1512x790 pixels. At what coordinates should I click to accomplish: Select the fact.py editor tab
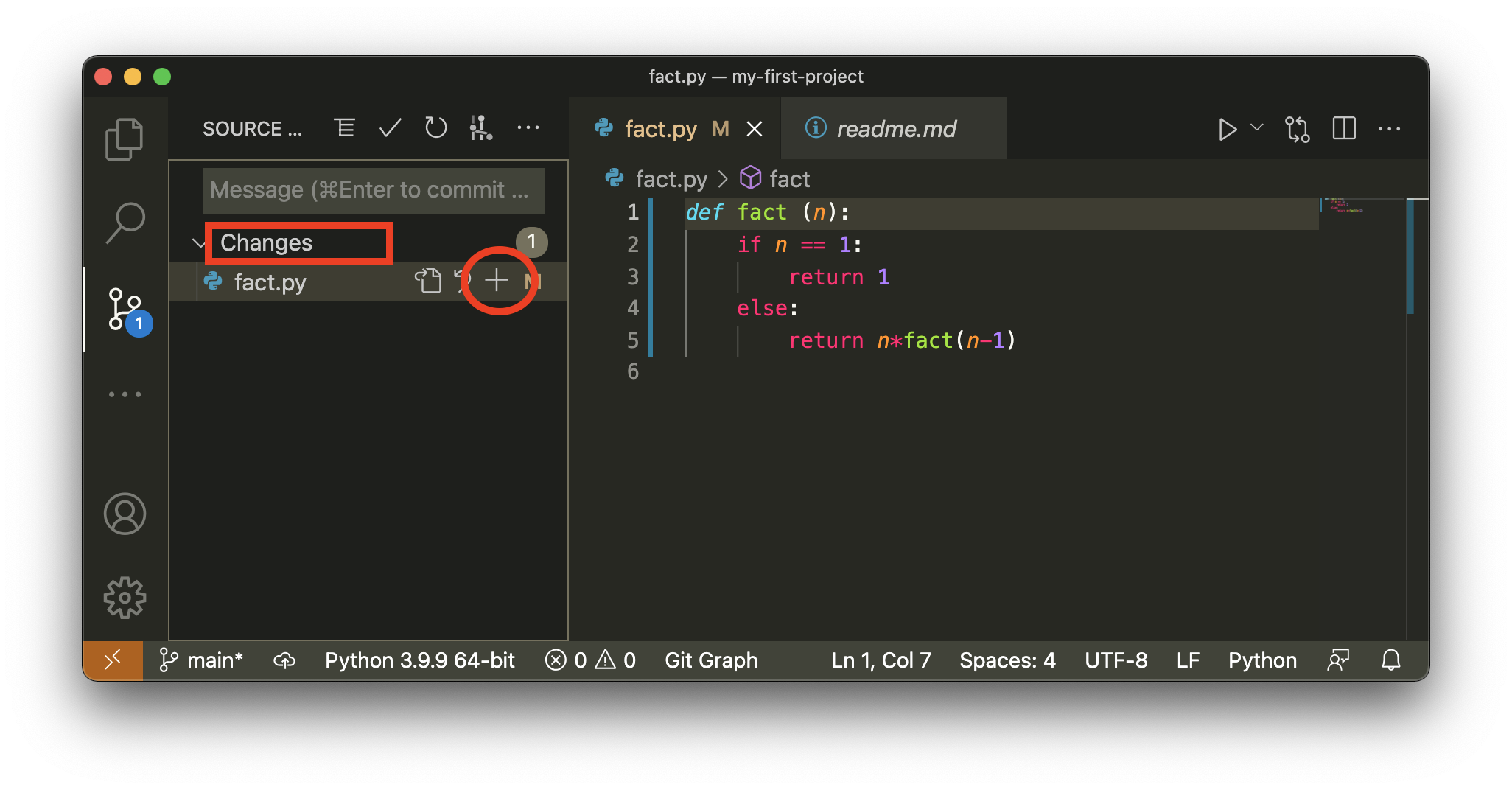coord(660,129)
